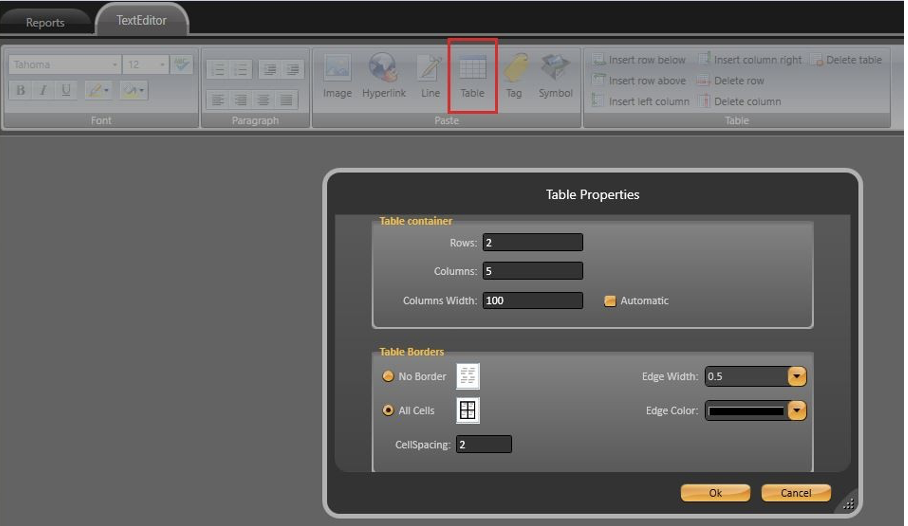Toggle Bold formatting button
908x526 pixels.
coord(20,91)
